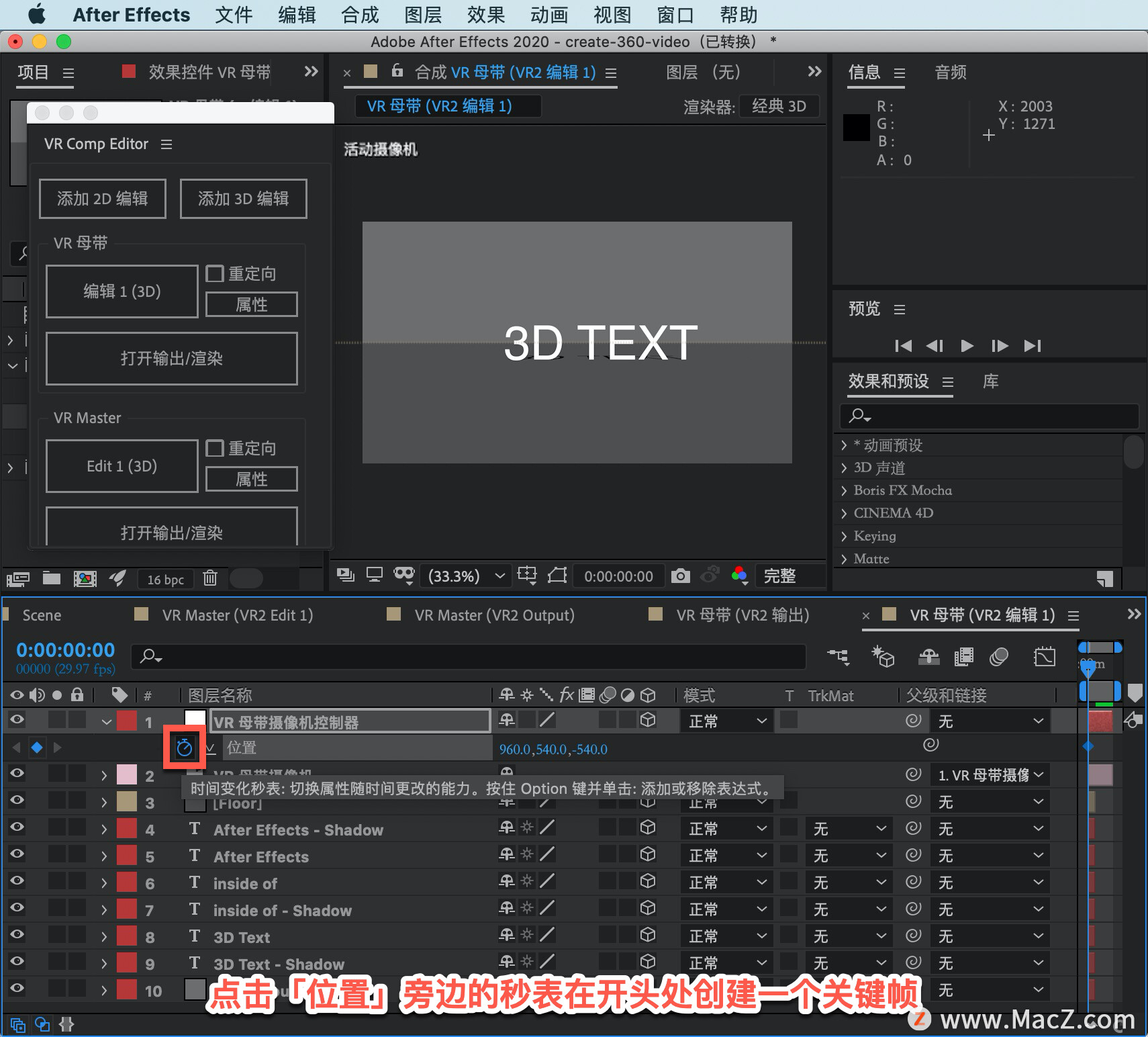The width and height of the screenshot is (1148, 1037).
Task: Step forward one frame in preview
Action: click(1000, 346)
